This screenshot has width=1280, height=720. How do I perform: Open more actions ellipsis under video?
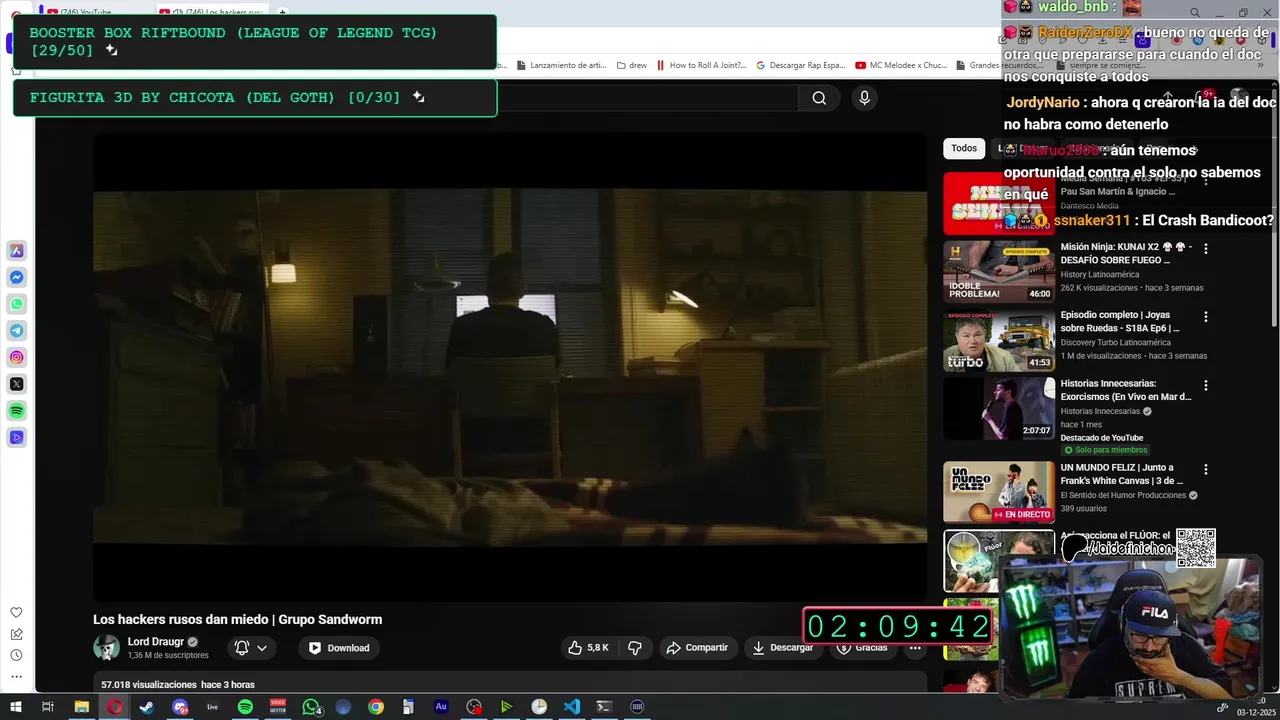915,648
